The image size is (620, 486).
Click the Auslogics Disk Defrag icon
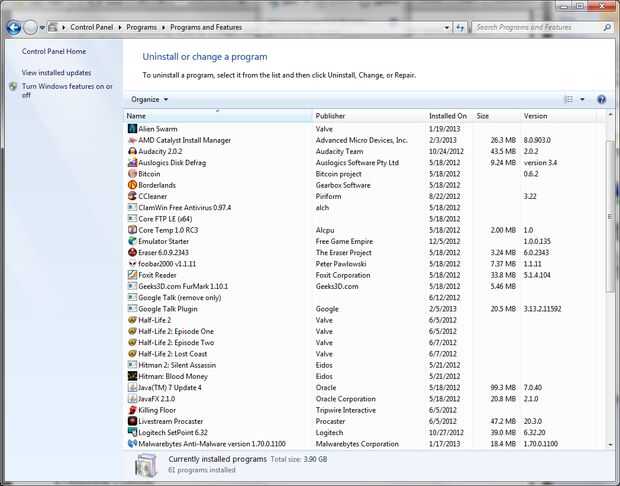132,163
